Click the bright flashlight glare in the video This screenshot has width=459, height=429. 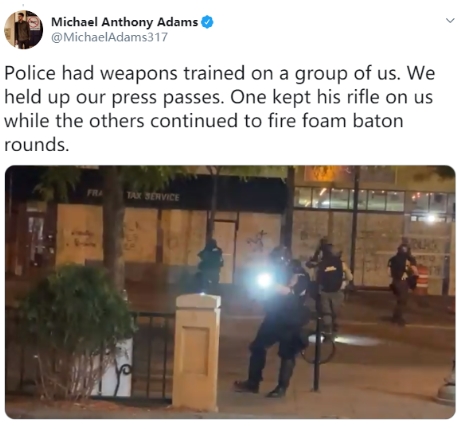coord(264,280)
